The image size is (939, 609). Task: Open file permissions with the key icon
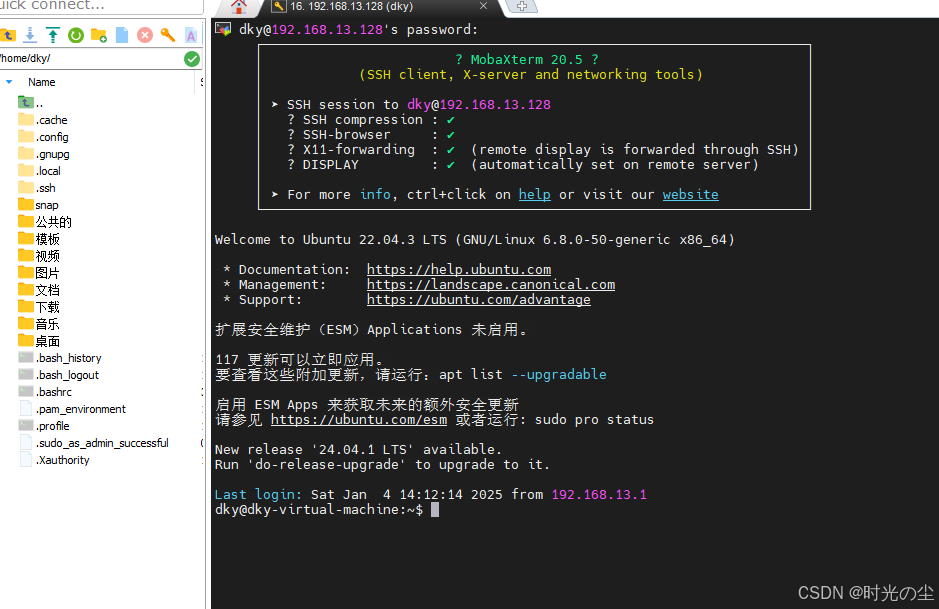click(167, 34)
